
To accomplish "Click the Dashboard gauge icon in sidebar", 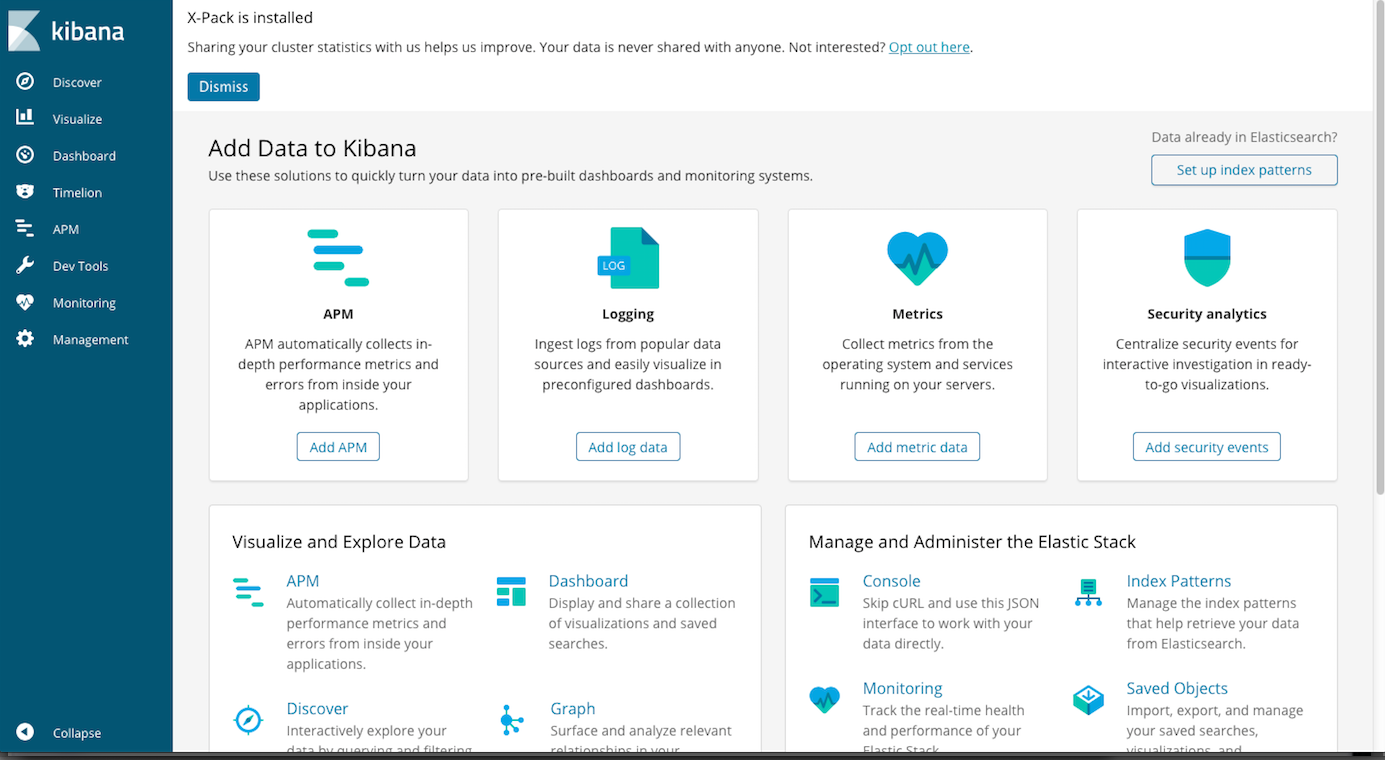I will coord(25,155).
